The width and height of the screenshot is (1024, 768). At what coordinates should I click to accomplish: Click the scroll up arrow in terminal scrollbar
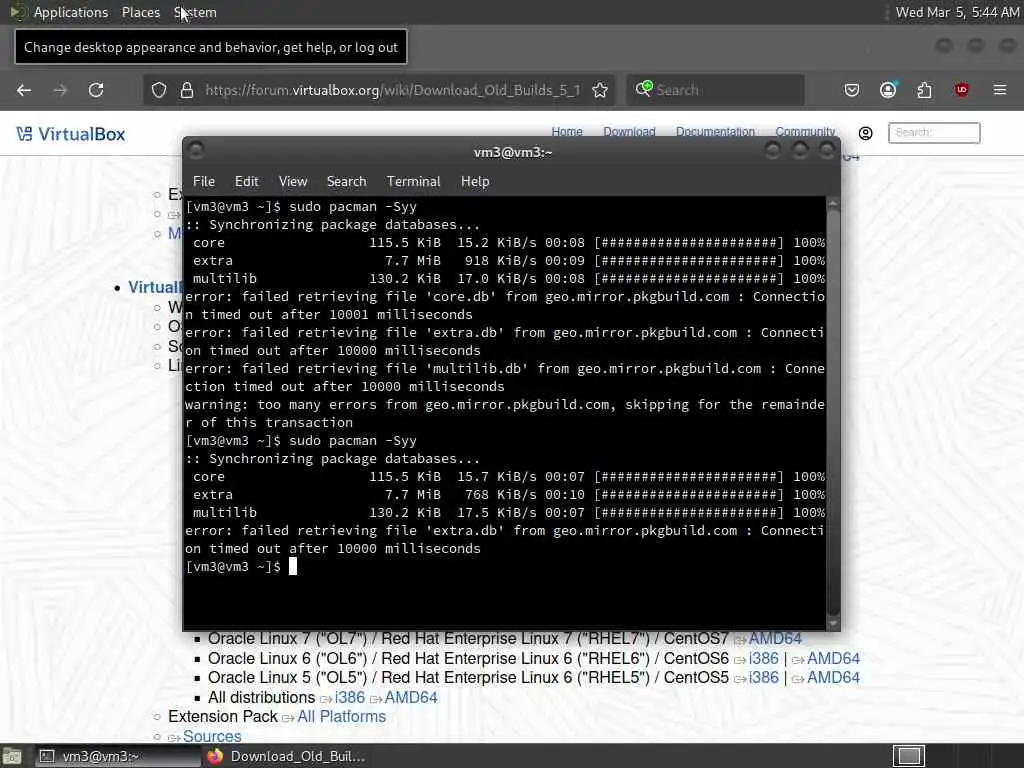pyautogui.click(x=833, y=204)
